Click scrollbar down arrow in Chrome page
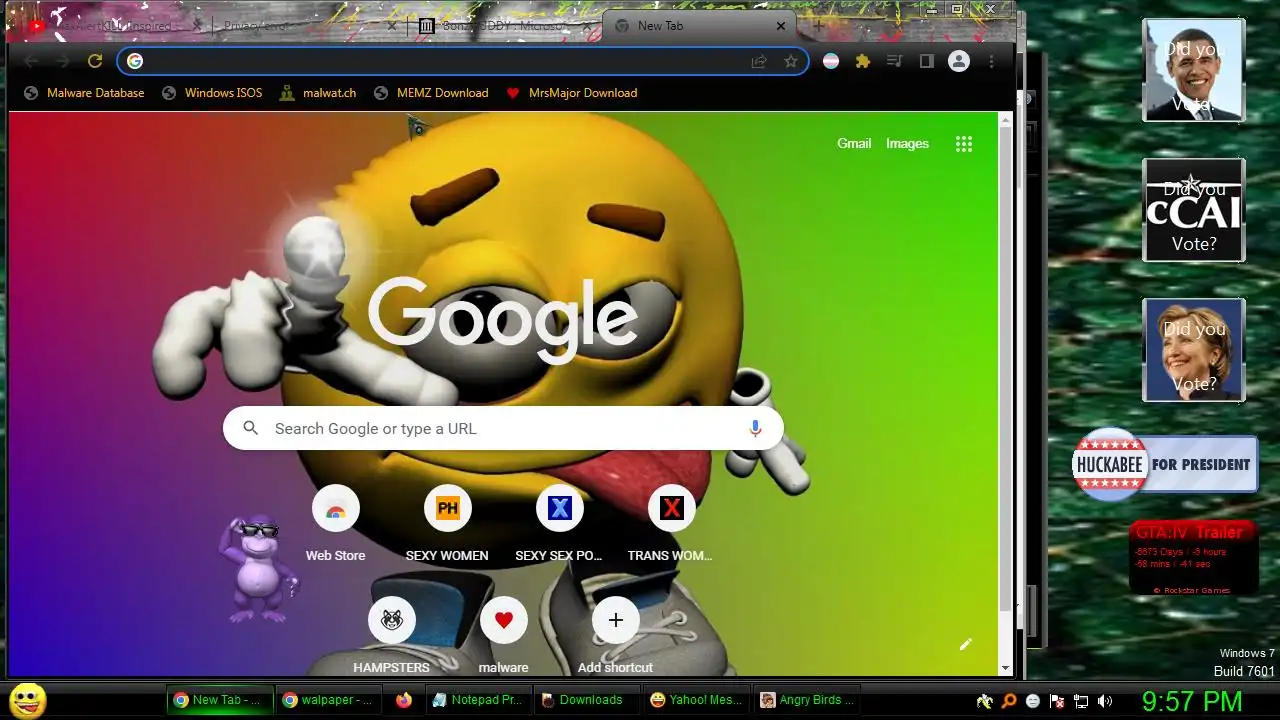Viewport: 1280px width, 720px height. pos(1005,668)
